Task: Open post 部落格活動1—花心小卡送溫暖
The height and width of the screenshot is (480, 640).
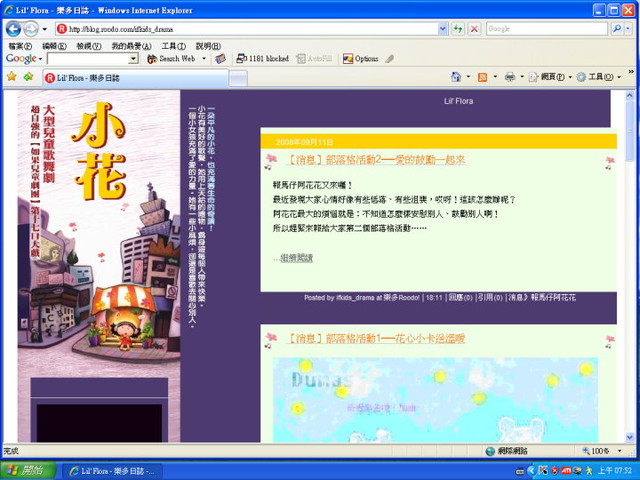Action: coord(376,338)
